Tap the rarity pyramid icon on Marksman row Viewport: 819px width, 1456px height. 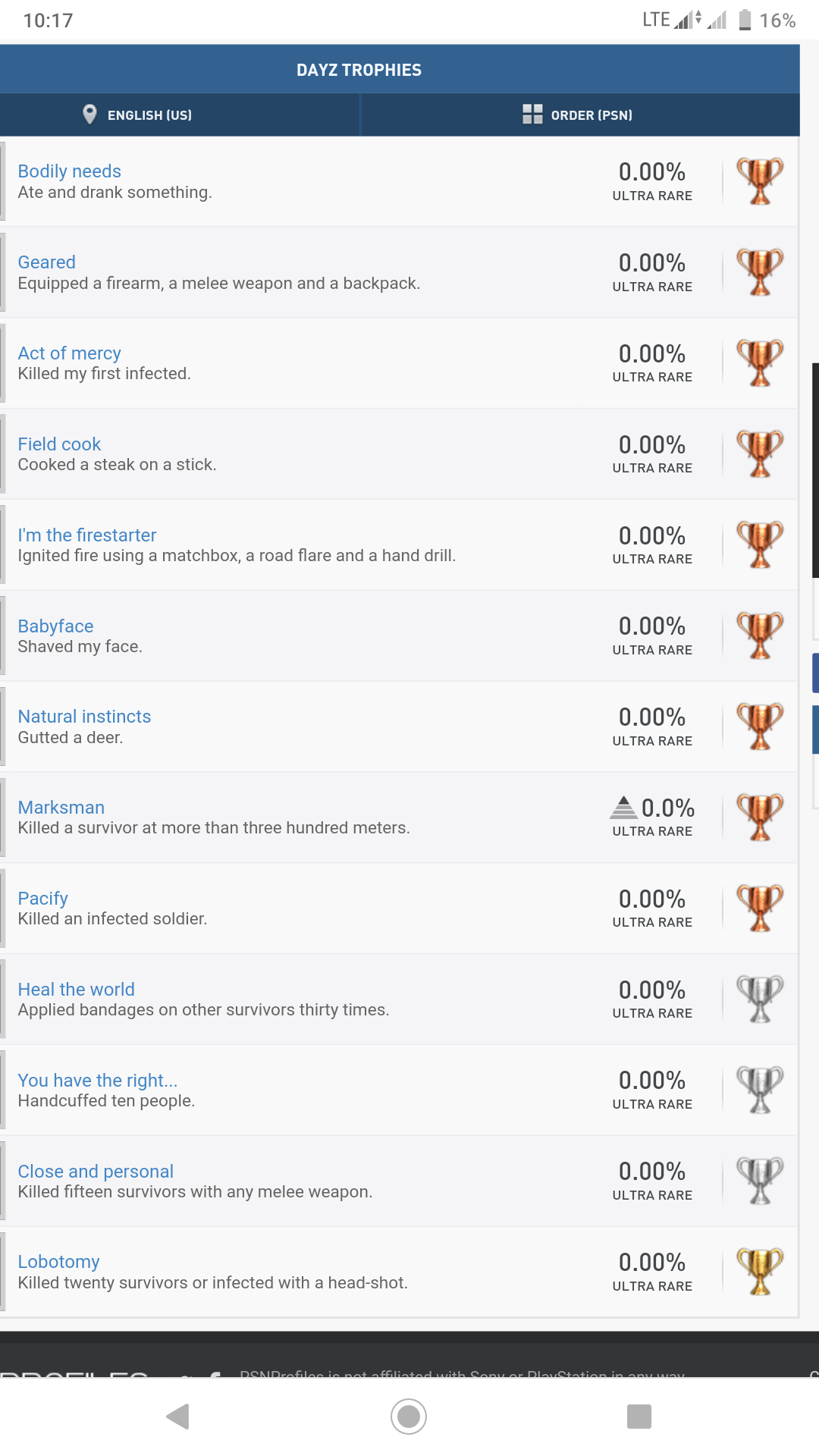click(623, 808)
